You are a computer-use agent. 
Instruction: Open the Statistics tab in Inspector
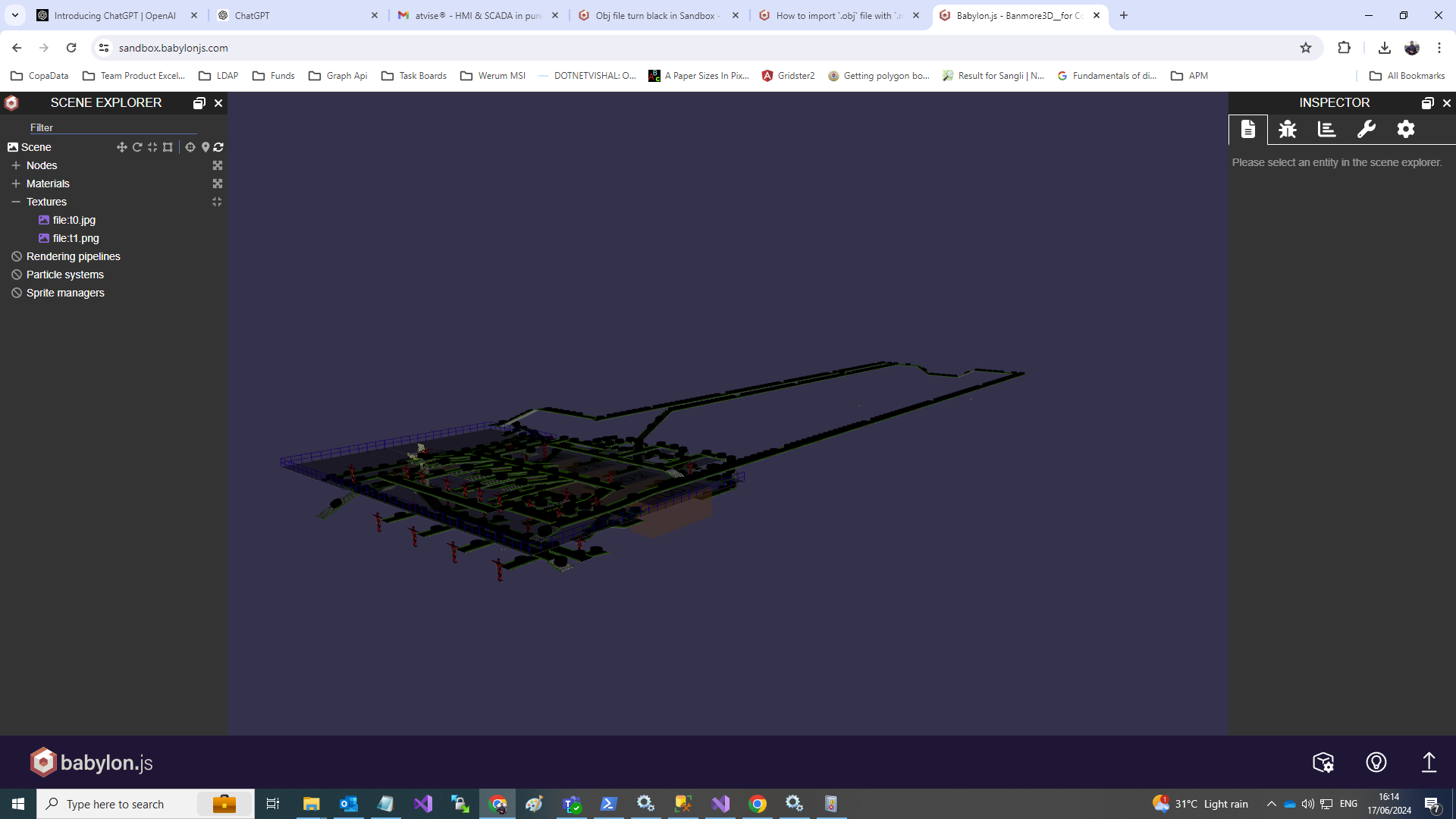pos(1326,130)
